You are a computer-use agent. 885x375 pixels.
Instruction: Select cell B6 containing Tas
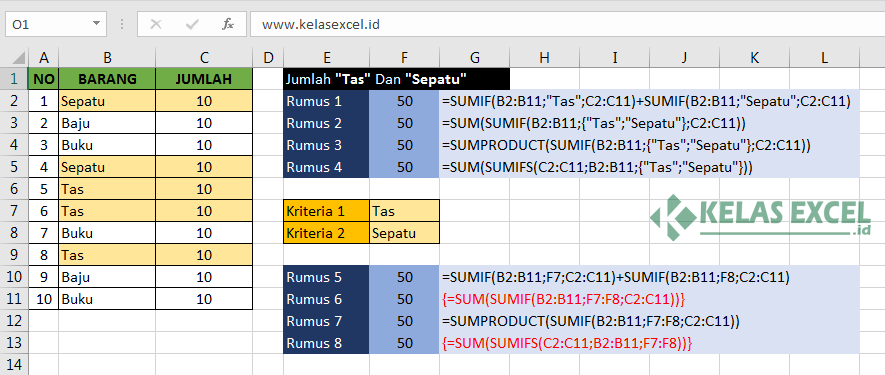tap(107, 189)
